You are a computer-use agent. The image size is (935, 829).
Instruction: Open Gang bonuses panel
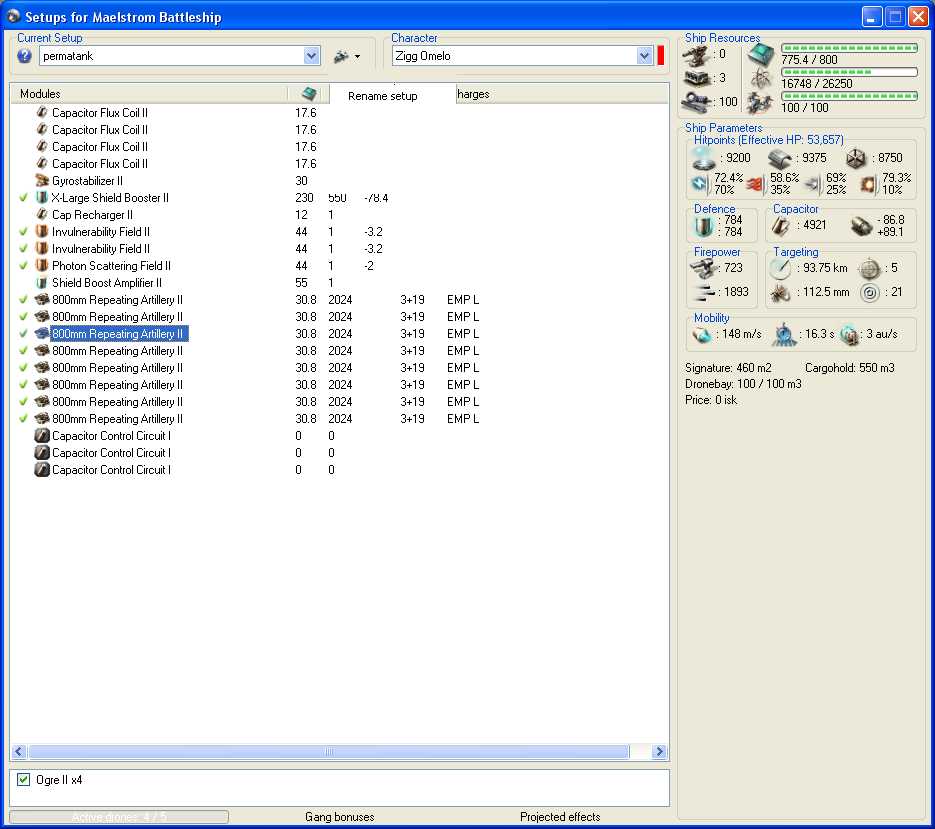click(339, 817)
